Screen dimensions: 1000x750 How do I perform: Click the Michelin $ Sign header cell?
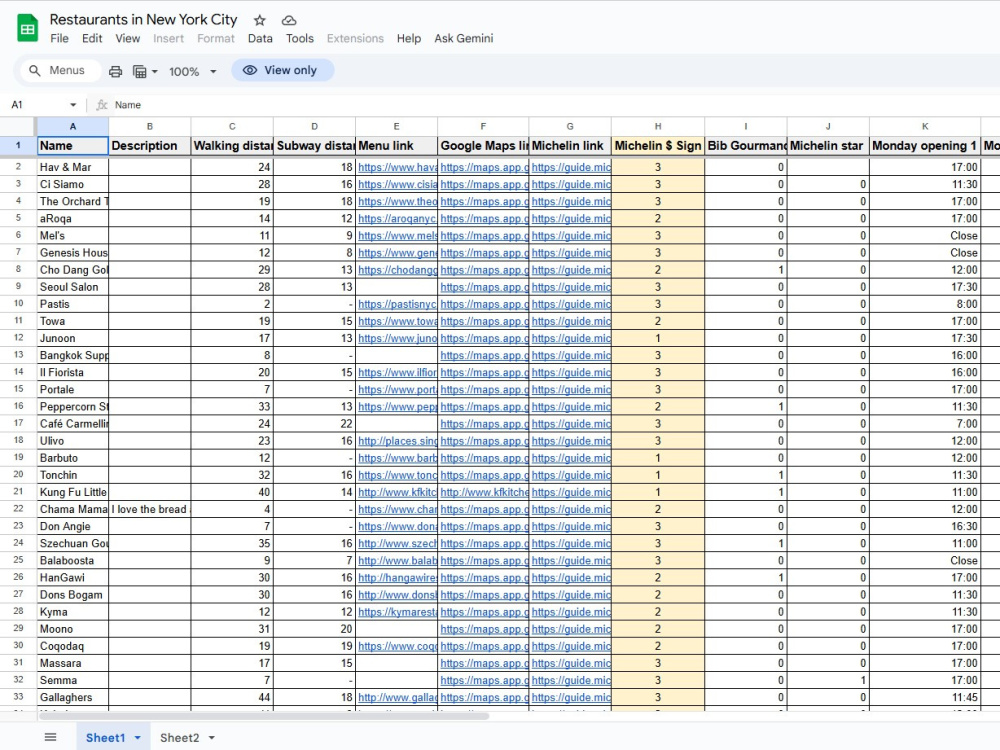pyautogui.click(x=658, y=146)
